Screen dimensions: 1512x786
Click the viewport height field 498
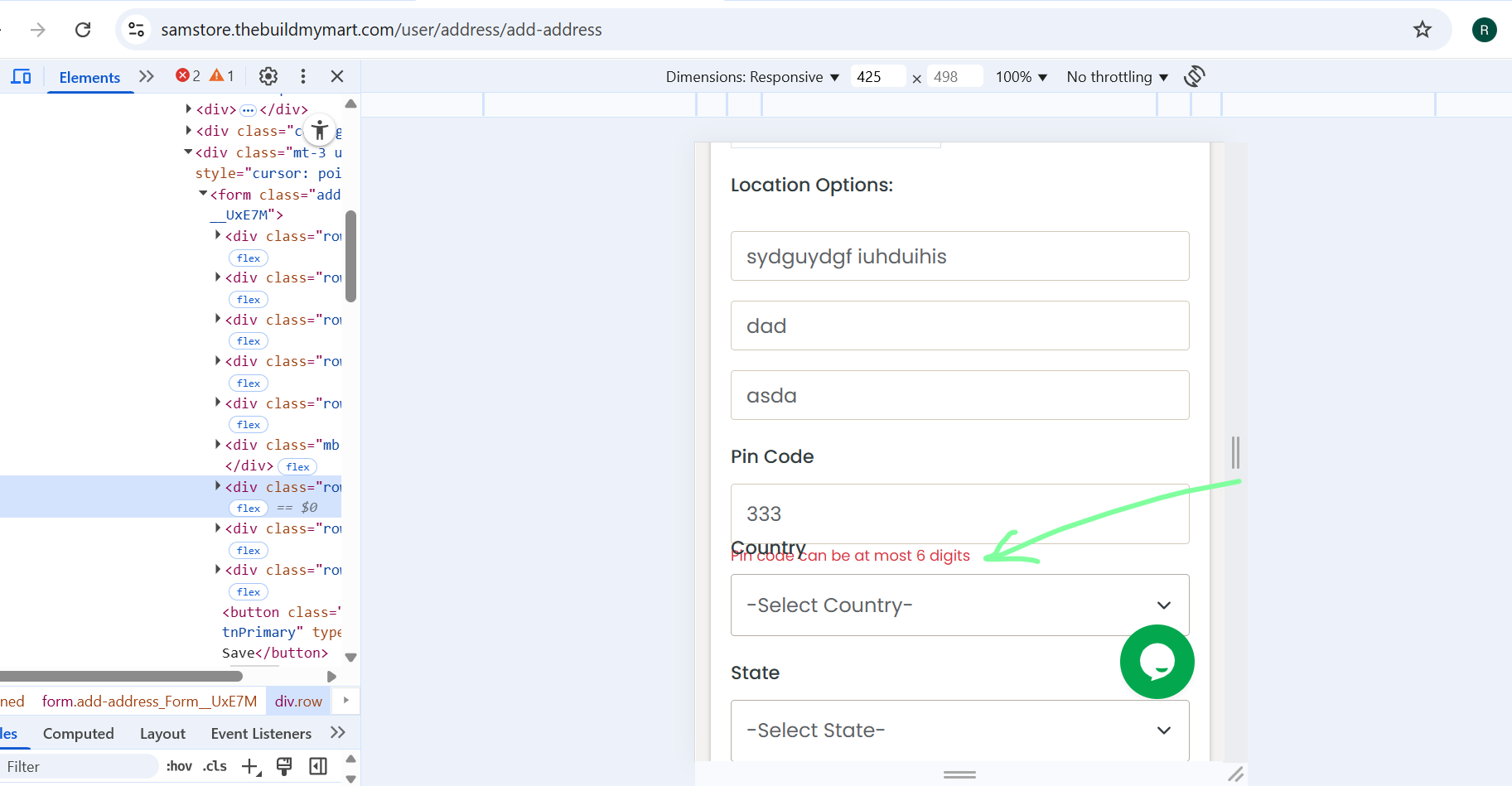click(x=954, y=77)
